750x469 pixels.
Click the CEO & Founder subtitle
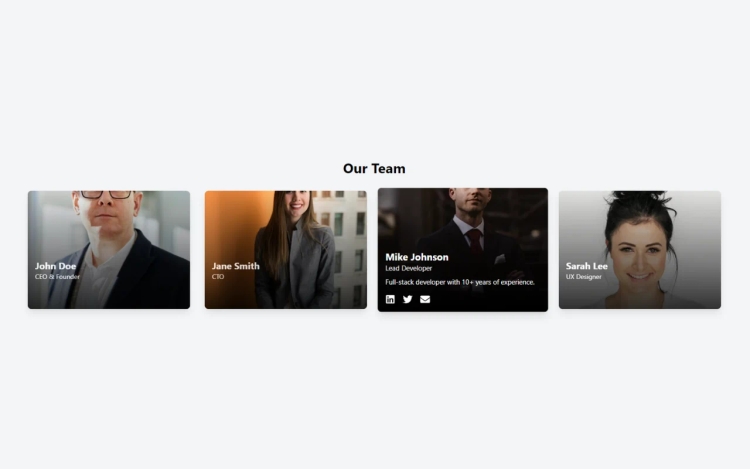point(57,277)
